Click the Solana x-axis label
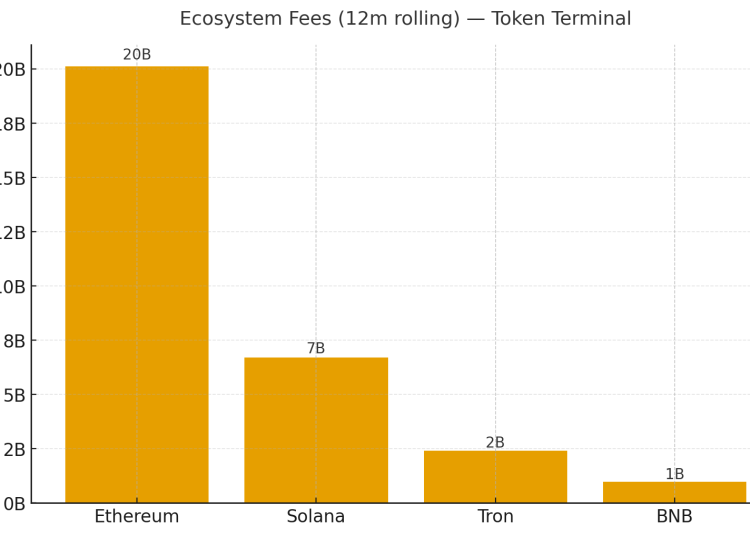750x536 pixels. 316,517
